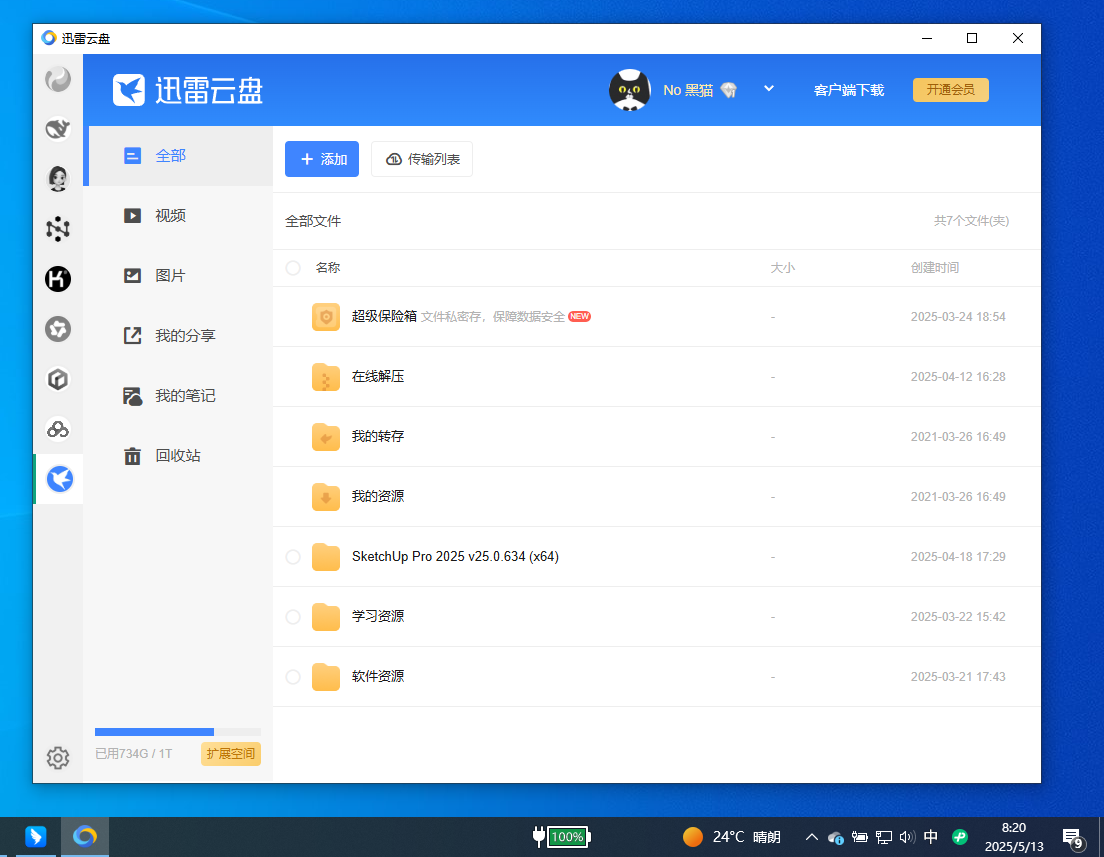The width and height of the screenshot is (1104, 857).
Task: Click the black cat profile avatar
Action: click(629, 90)
